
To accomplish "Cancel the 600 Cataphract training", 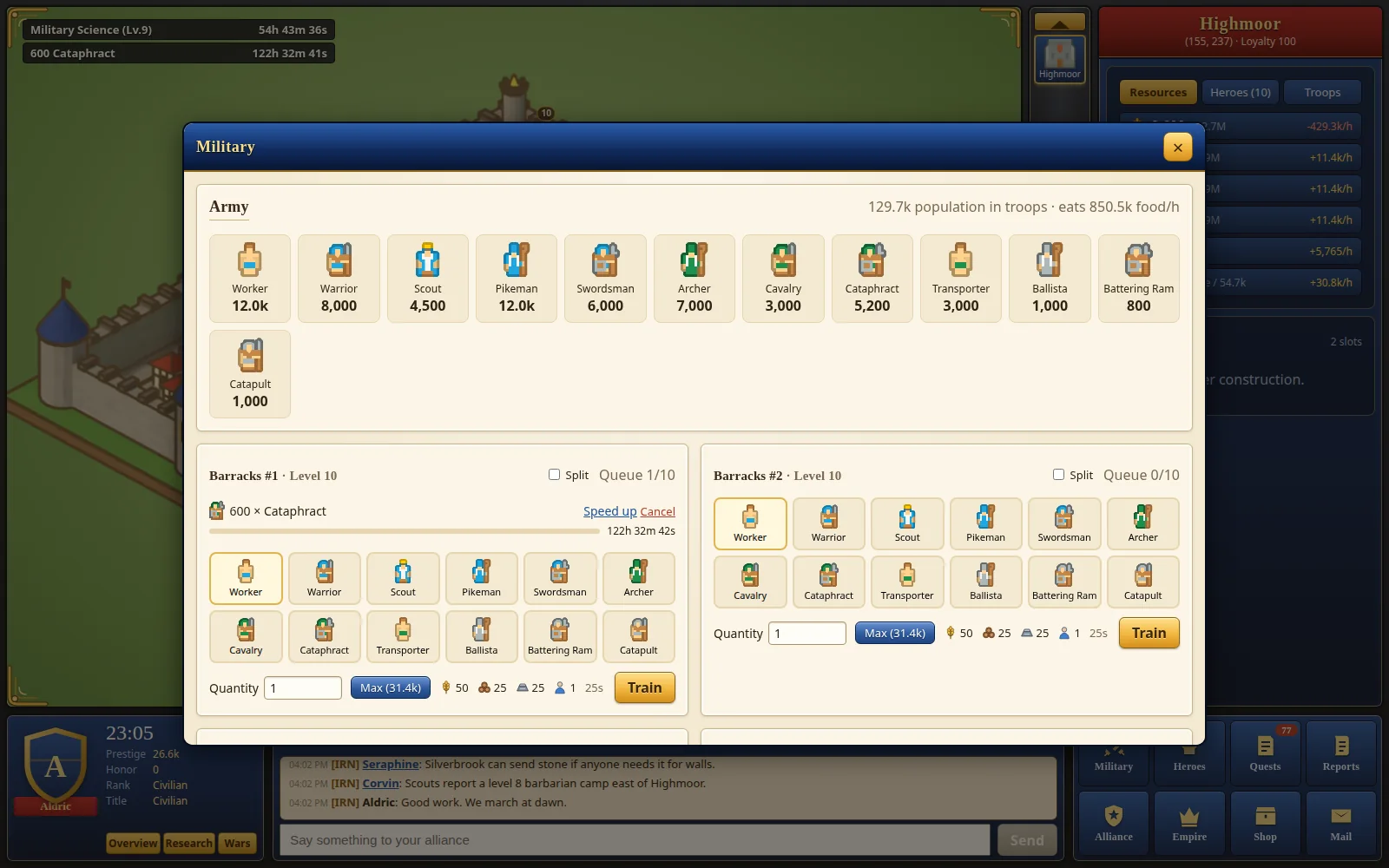I will pos(657,511).
